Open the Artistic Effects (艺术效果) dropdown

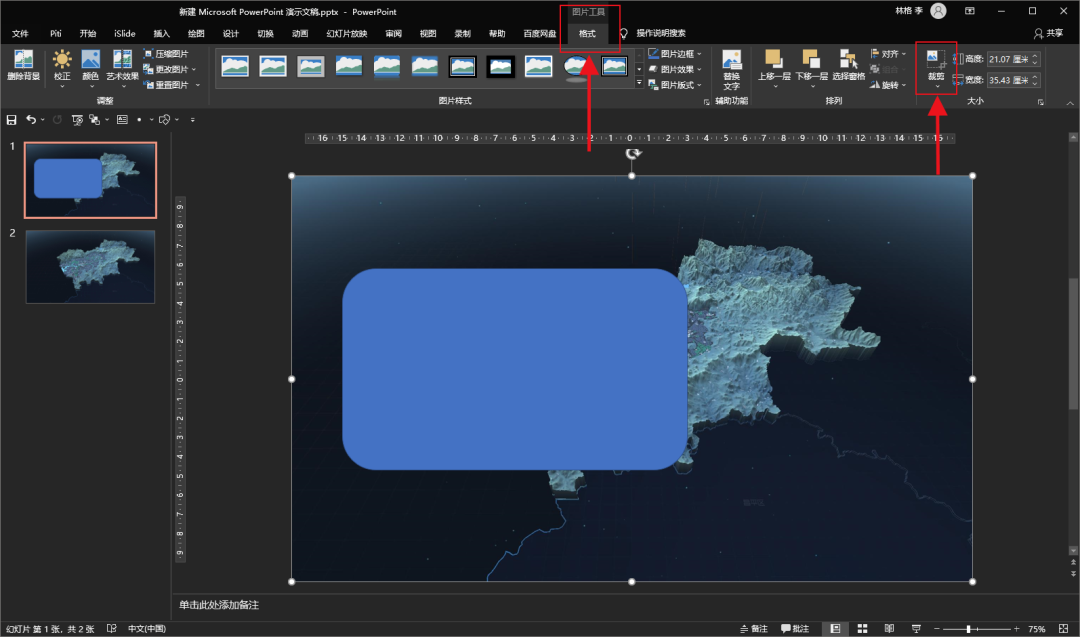[x=123, y=64]
